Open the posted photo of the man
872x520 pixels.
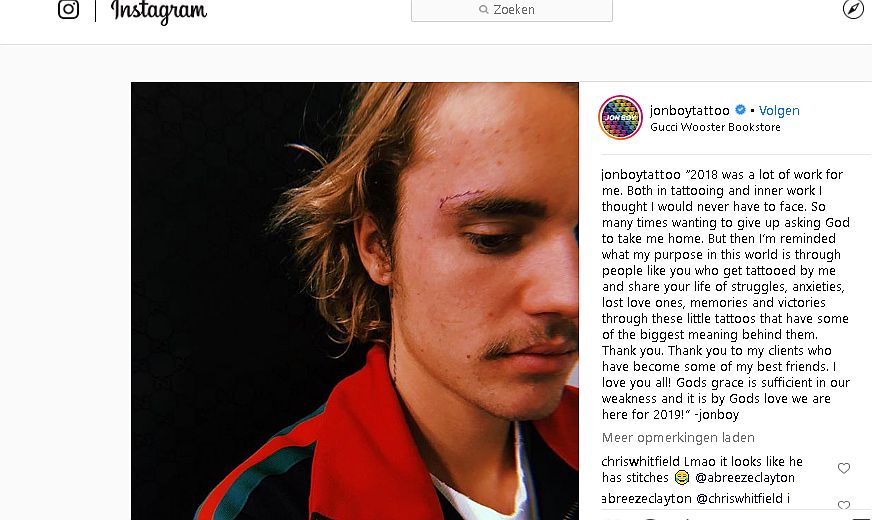pos(355,301)
